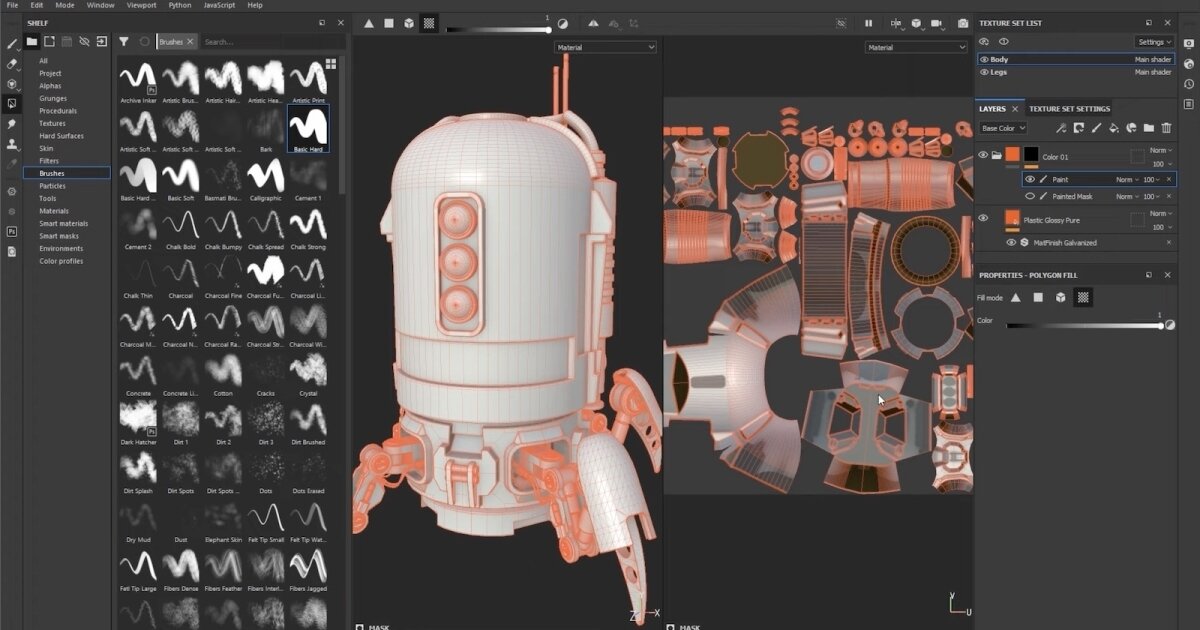The image size is (1200, 630).
Task: Select the Smart materials shelf category
Action: click(64, 223)
